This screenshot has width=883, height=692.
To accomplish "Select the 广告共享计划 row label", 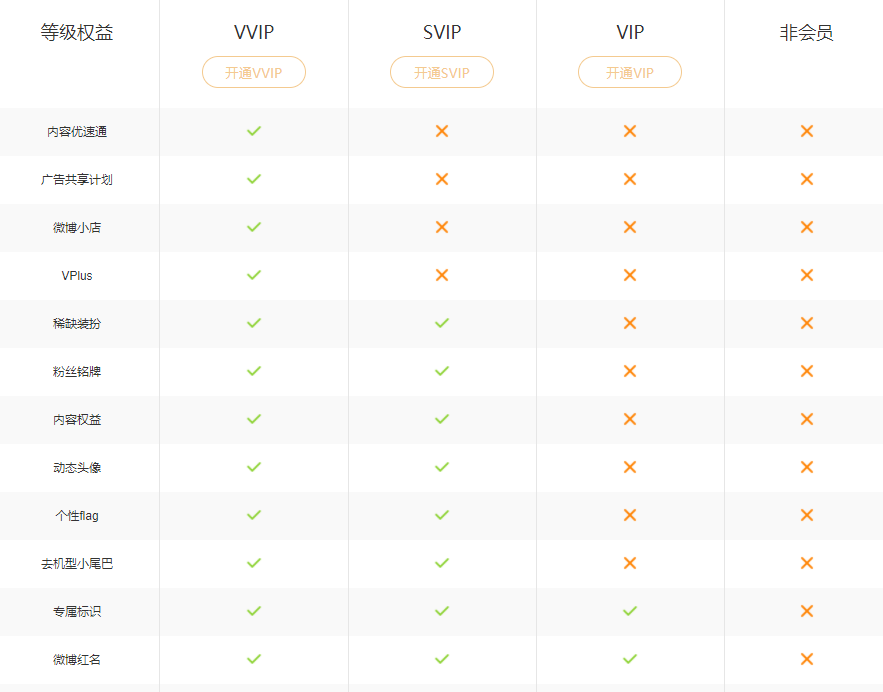I will pos(77,180).
